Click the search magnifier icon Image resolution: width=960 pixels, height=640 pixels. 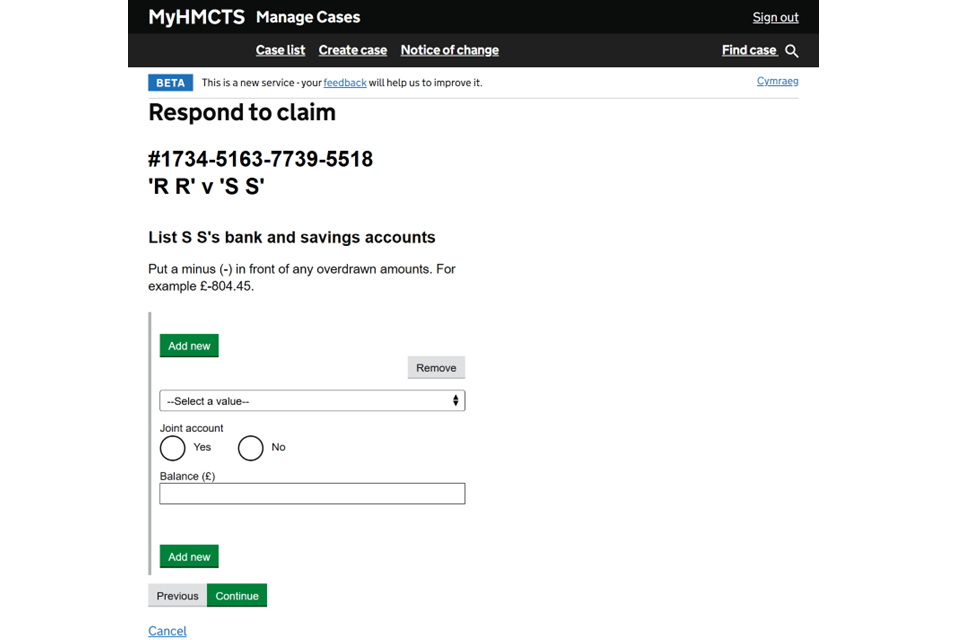(x=792, y=51)
